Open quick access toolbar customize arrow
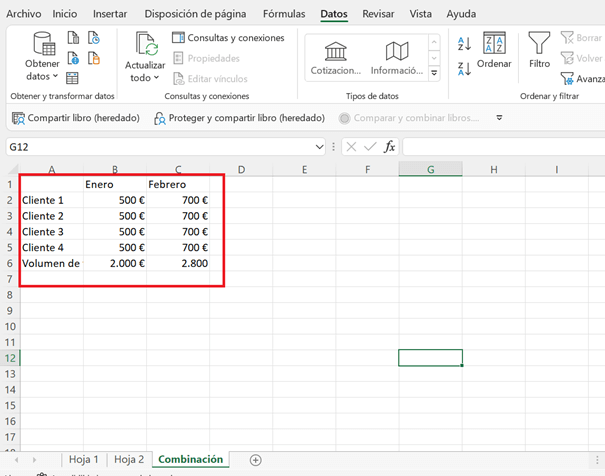This screenshot has height=476, width=605. (x=499, y=118)
